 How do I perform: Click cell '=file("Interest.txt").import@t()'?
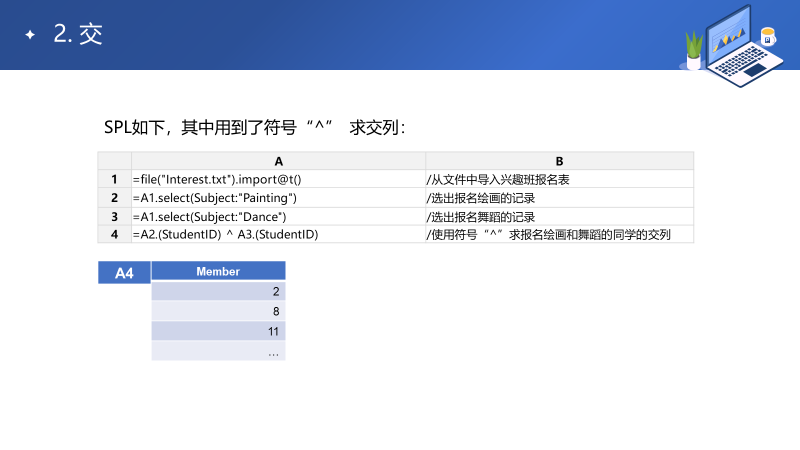[279, 179]
